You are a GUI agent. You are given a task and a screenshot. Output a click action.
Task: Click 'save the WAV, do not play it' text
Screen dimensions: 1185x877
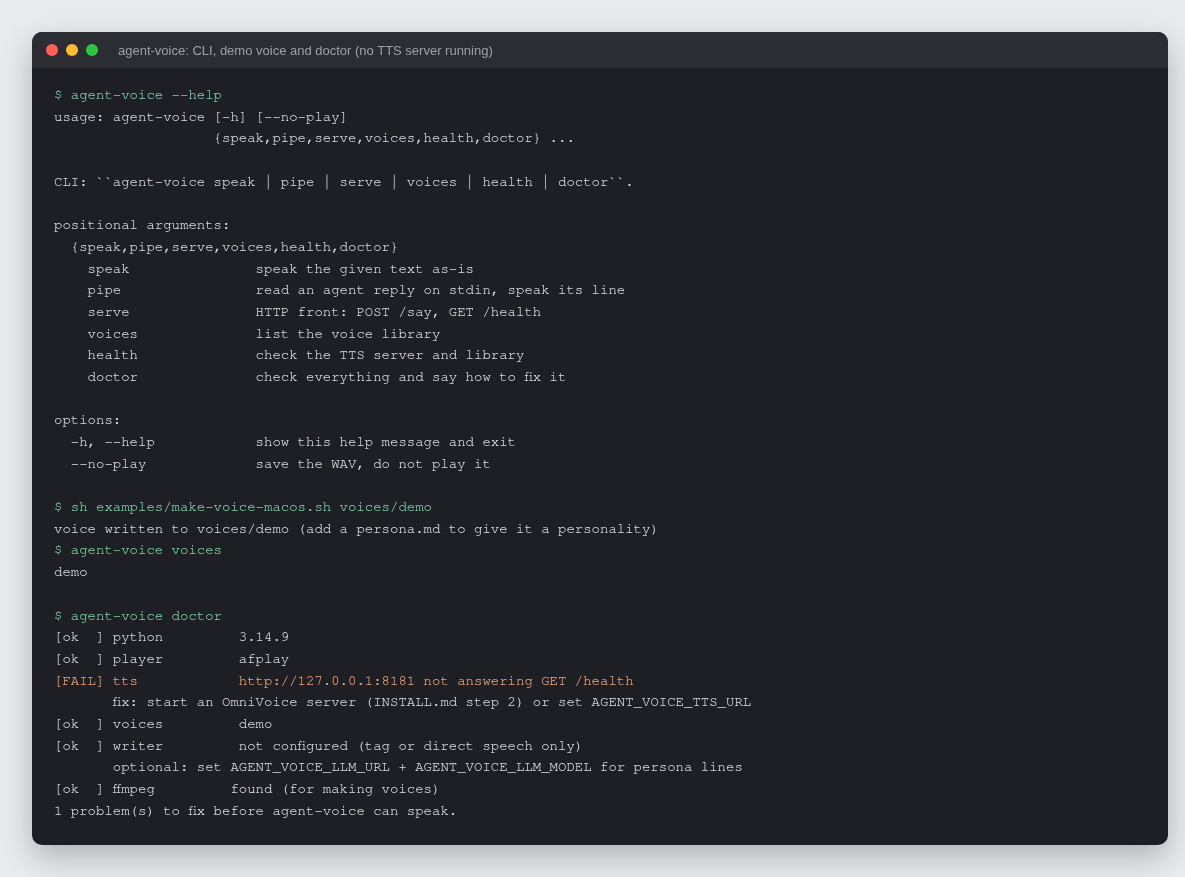coord(373,464)
